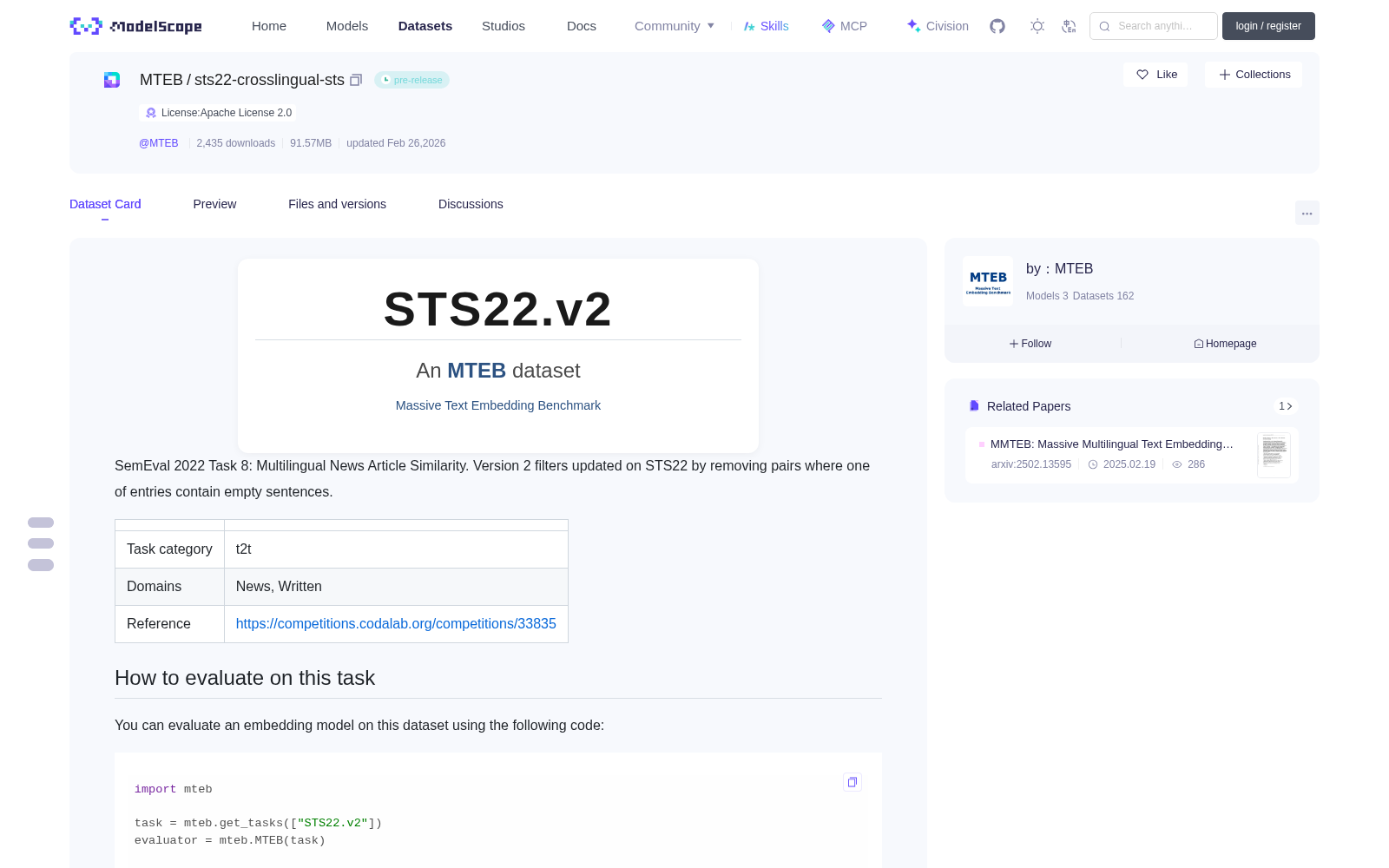Click the pre-release badge
Viewport: 1389px width, 868px height.
tap(412, 80)
